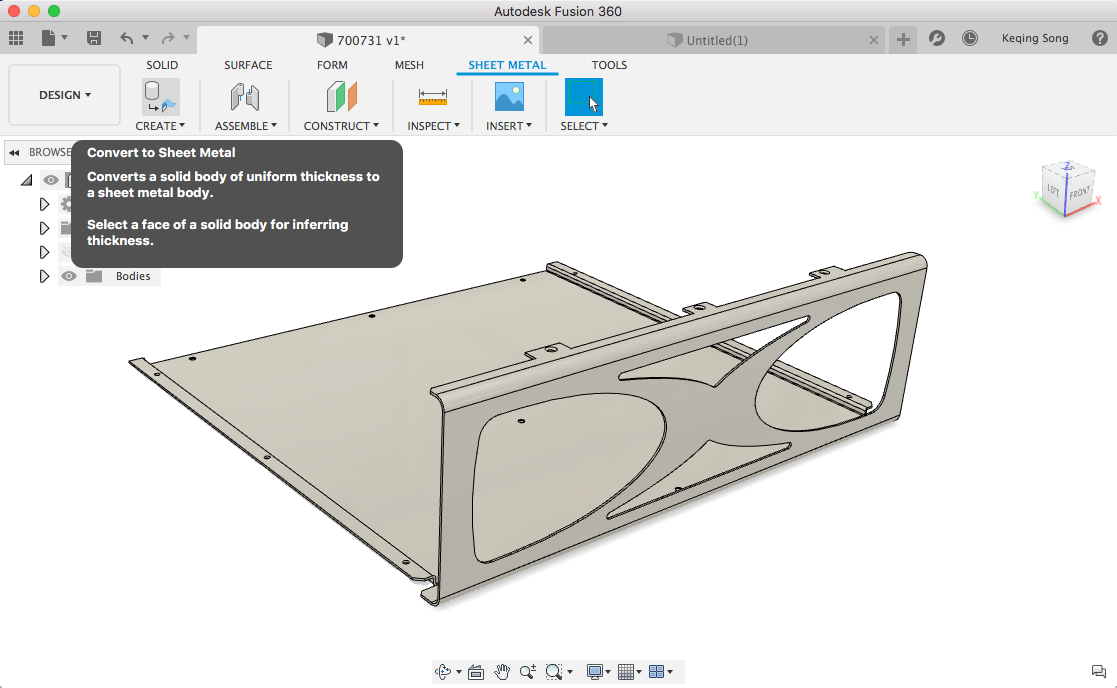Viewport: 1117px width, 688px height.
Task: Open the CREATE dropdown menu
Action: tap(160, 126)
